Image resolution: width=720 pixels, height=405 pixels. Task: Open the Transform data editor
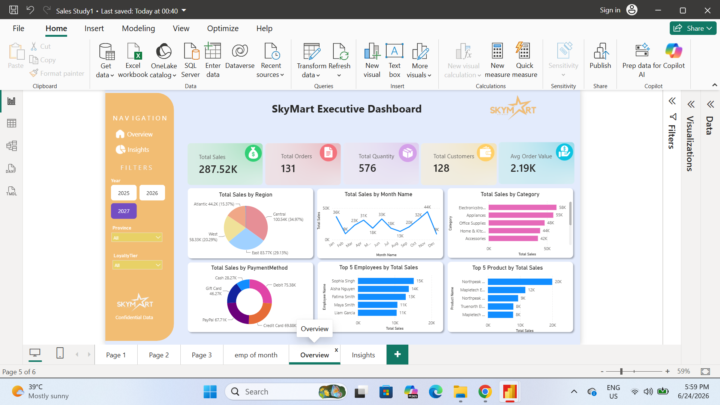[x=311, y=60]
